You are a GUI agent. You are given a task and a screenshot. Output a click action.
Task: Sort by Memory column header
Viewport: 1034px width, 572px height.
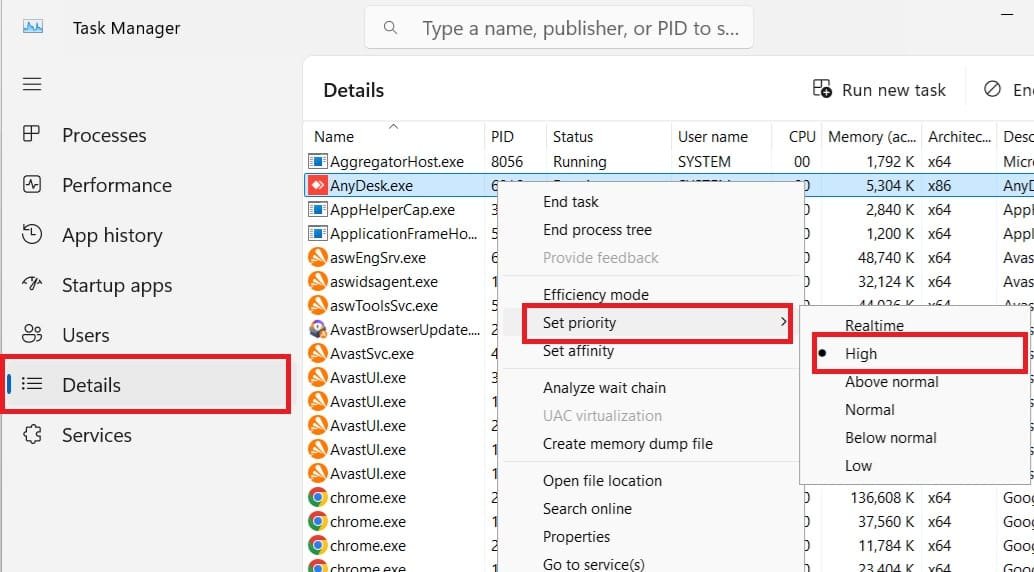click(x=872, y=137)
